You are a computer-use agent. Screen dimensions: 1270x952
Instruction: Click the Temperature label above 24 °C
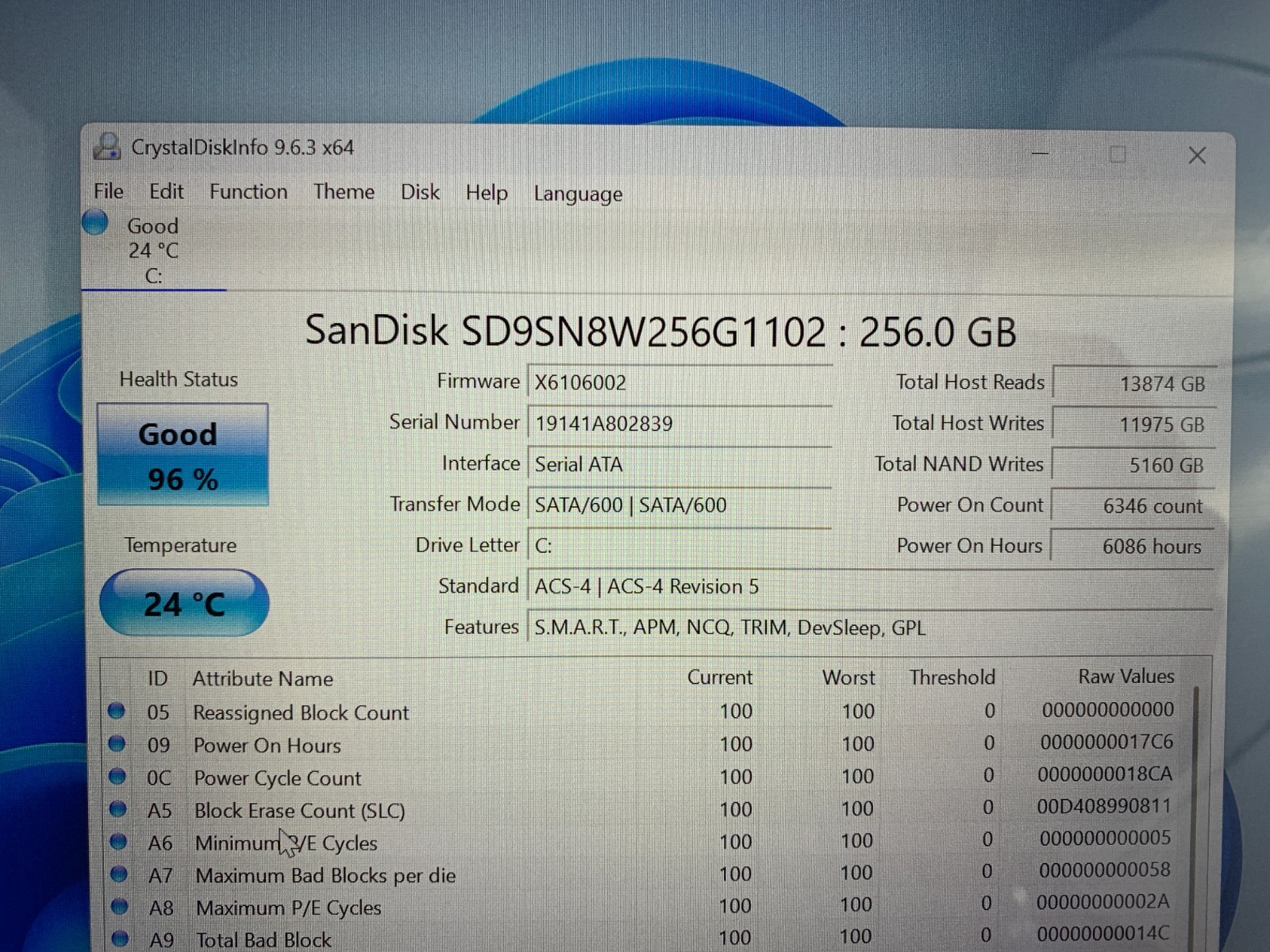tap(180, 545)
